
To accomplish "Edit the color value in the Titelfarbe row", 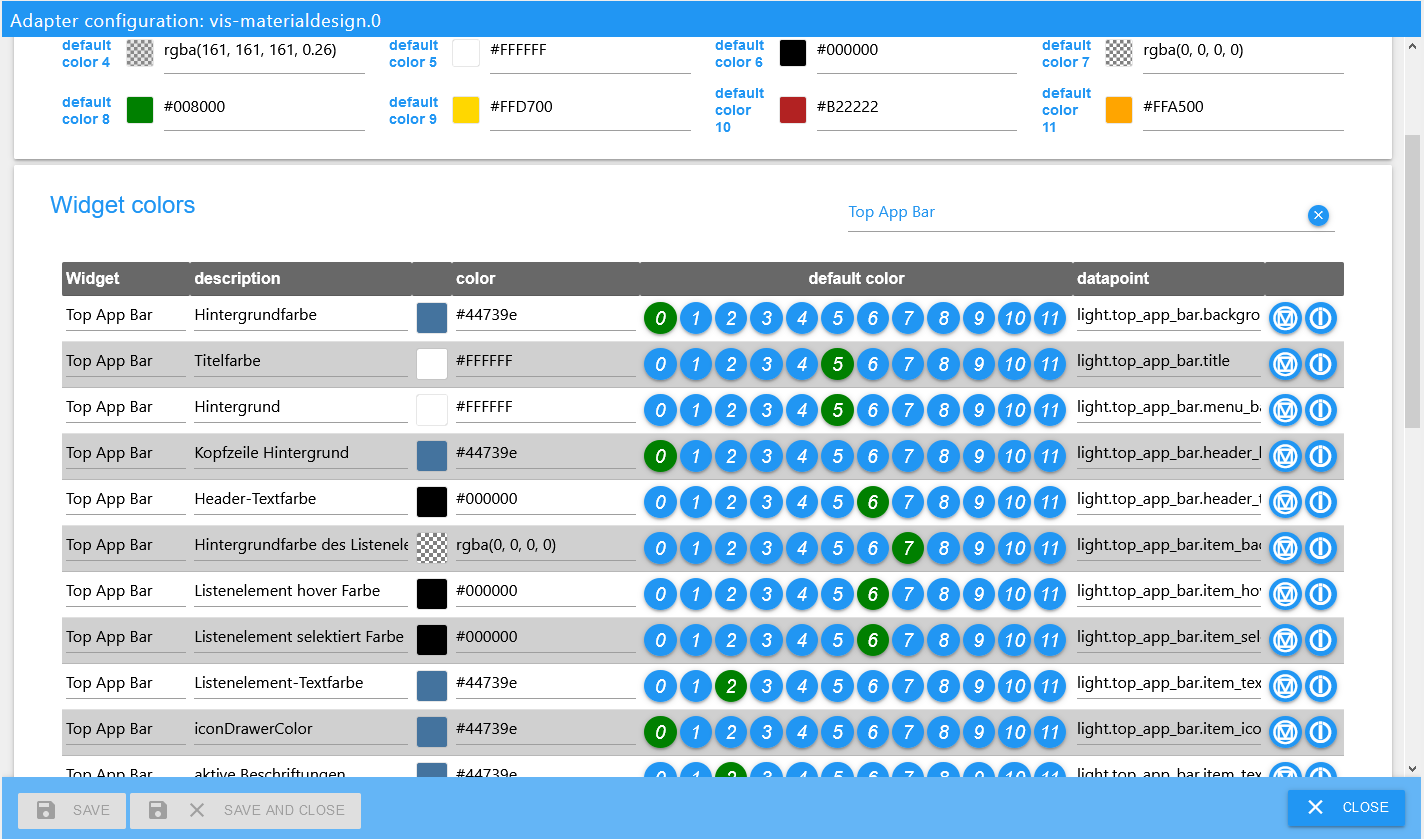I will (546, 362).
